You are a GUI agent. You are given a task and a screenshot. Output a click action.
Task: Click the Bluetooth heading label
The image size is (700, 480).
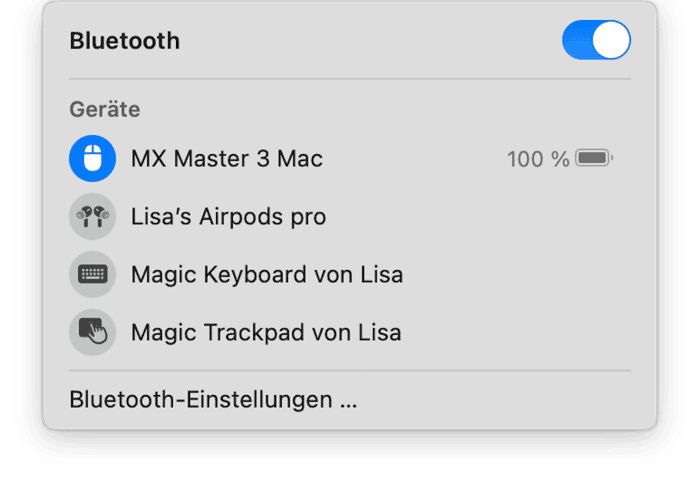pyautogui.click(x=125, y=41)
